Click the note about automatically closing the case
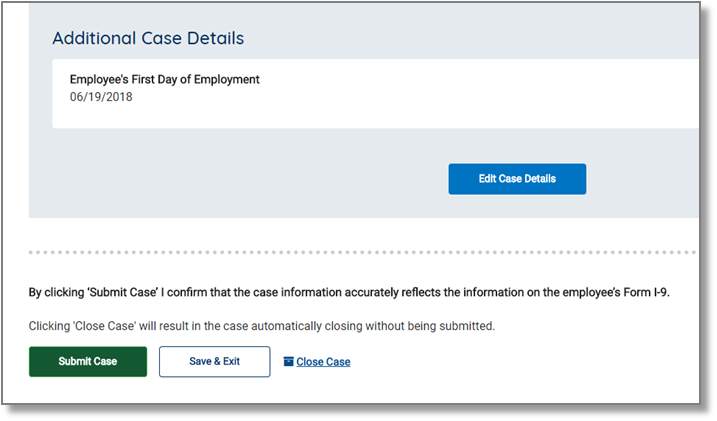The width and height of the screenshot is (717, 421). point(262,326)
